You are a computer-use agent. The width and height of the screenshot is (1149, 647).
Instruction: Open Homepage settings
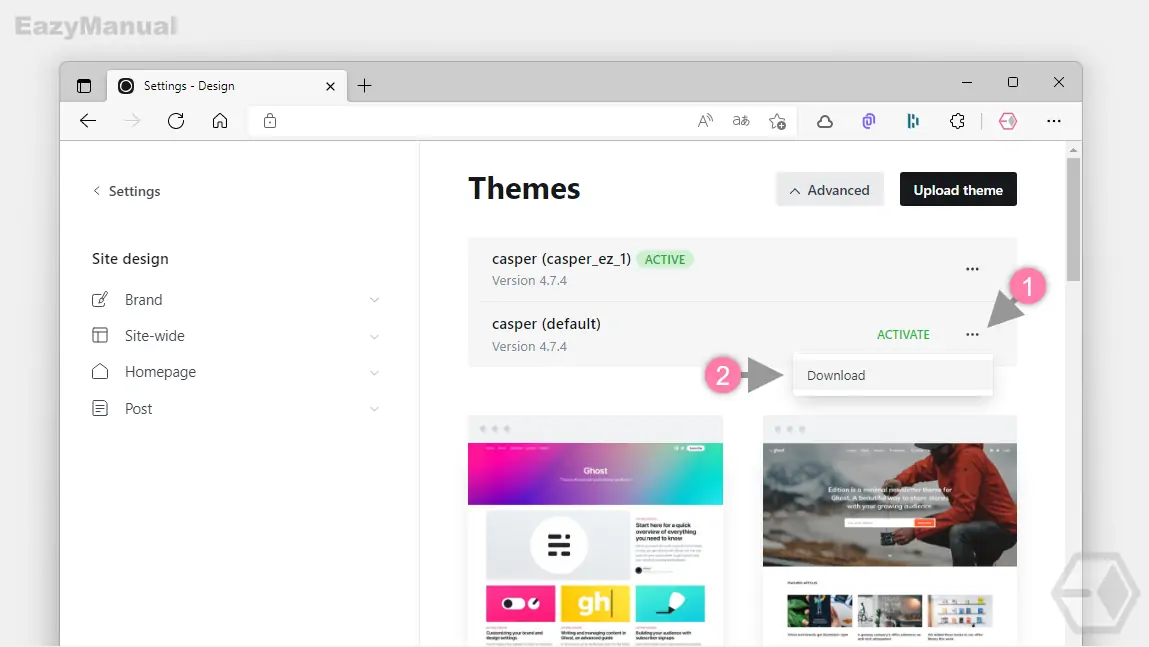tap(234, 371)
